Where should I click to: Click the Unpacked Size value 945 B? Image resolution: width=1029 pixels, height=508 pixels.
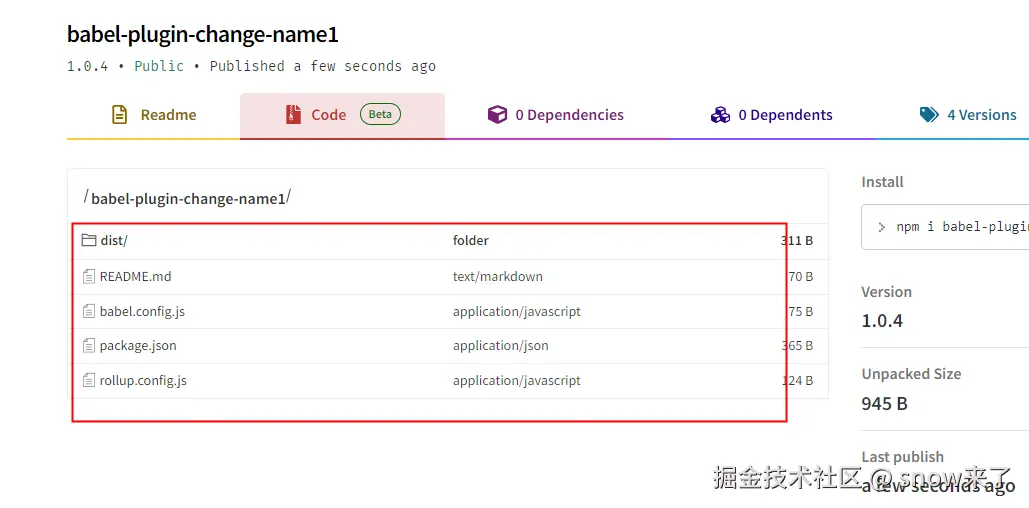click(884, 403)
